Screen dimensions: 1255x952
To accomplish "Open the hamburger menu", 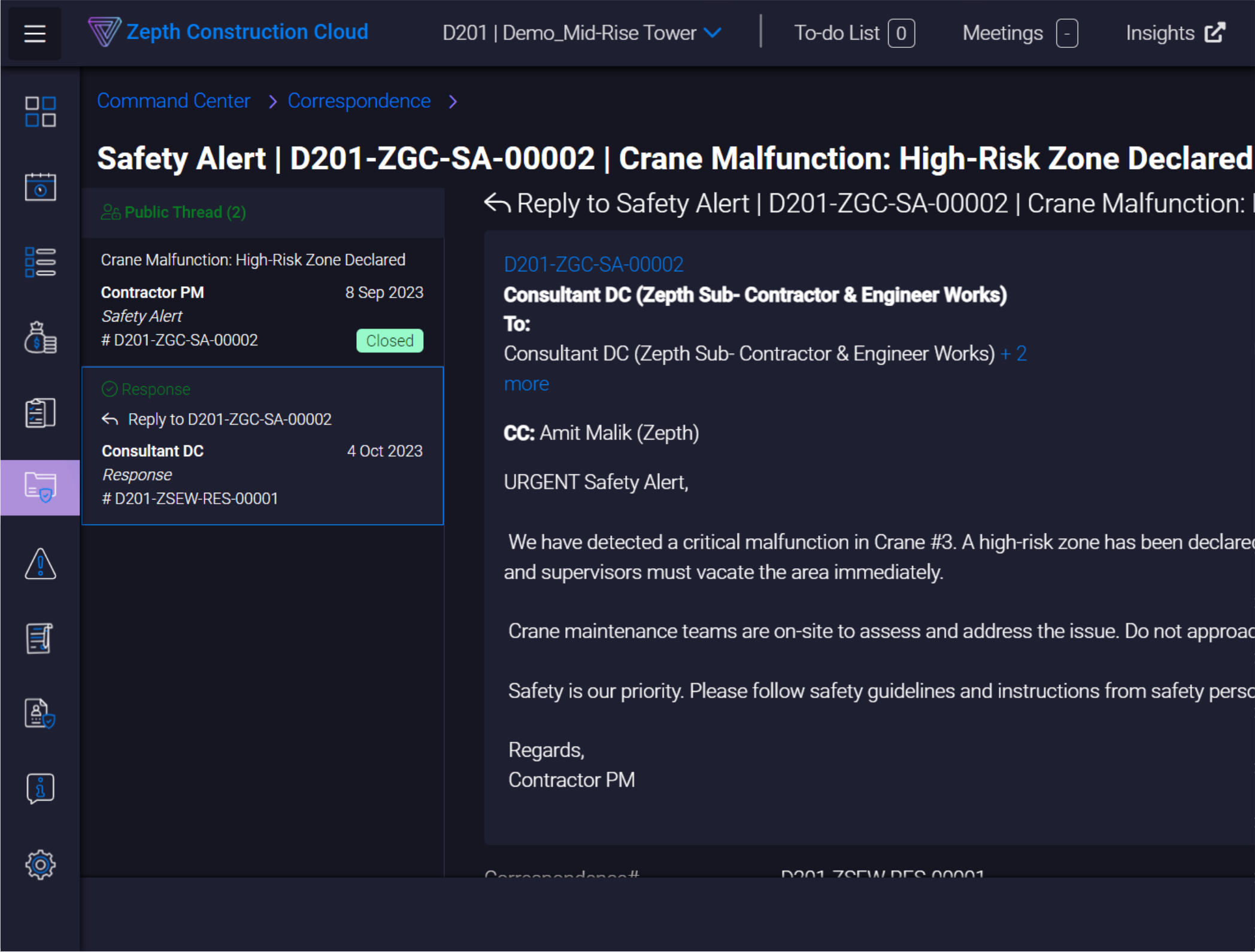I will [x=35, y=34].
